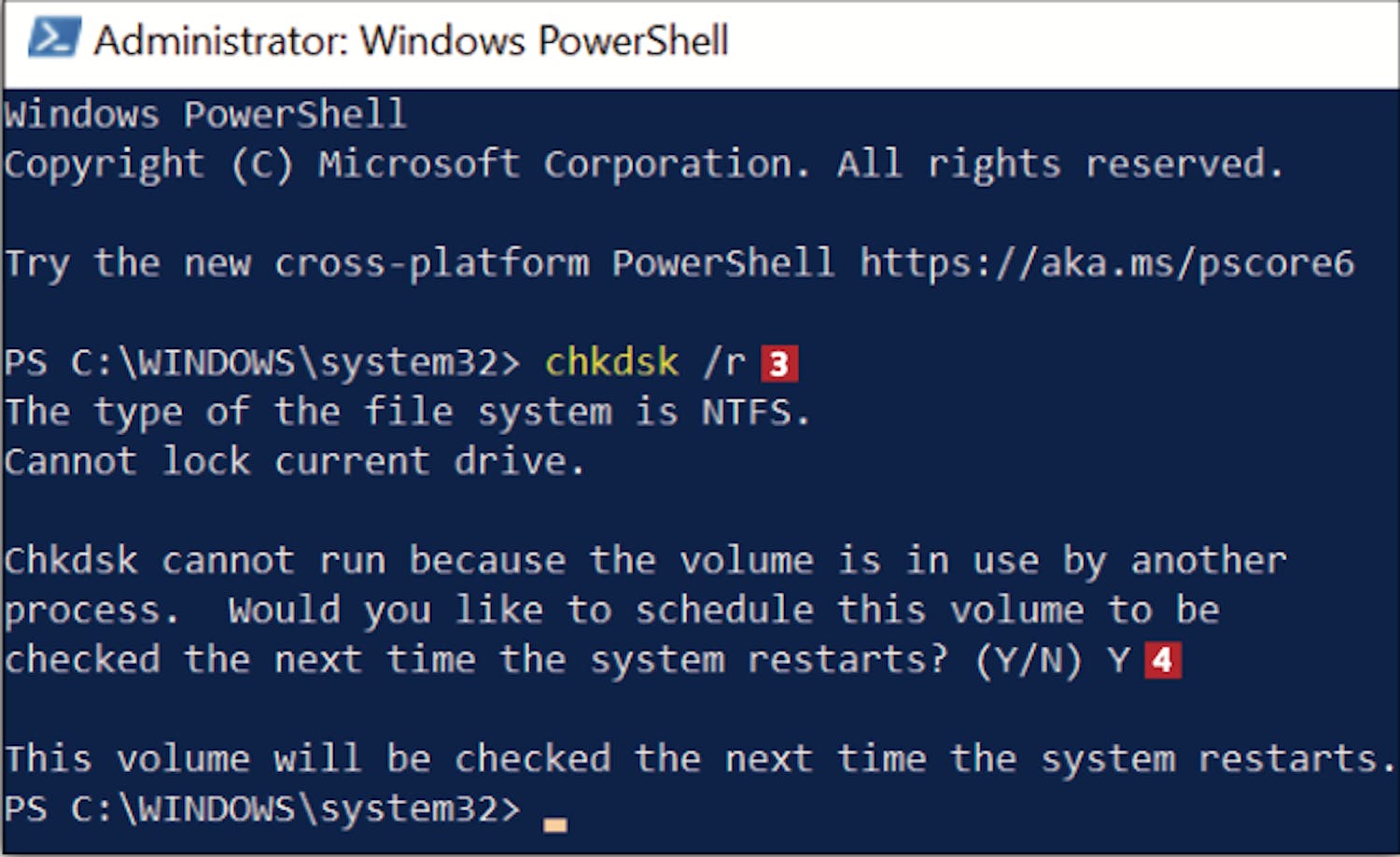Click the 'Cannot lock current drive.' line

pos(294,461)
